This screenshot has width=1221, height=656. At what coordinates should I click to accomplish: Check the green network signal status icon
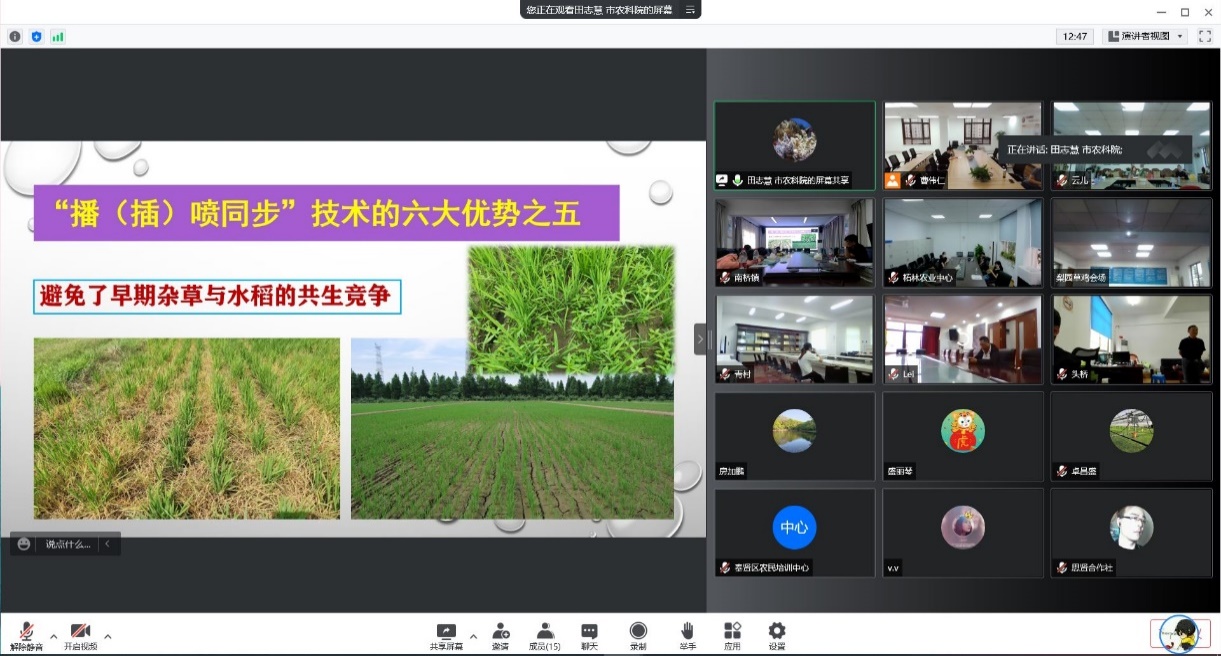58,37
